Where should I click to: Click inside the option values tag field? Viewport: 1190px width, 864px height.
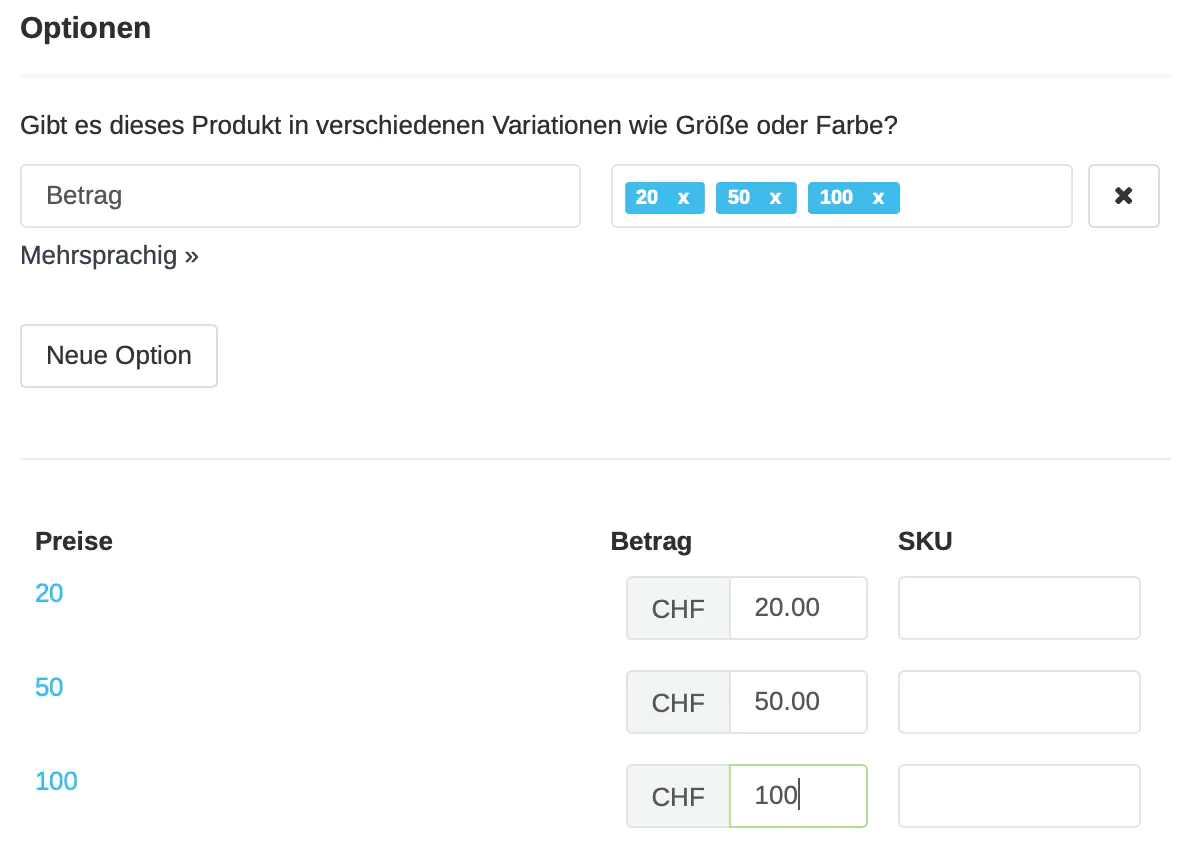point(985,196)
